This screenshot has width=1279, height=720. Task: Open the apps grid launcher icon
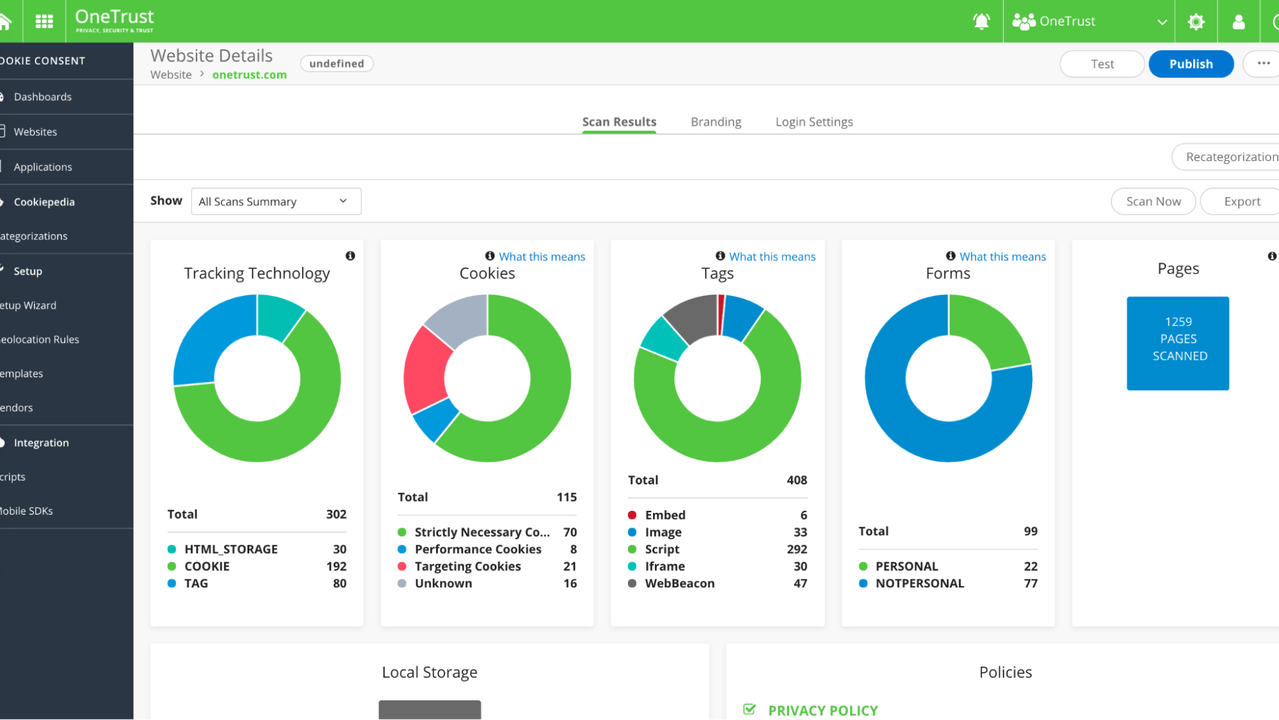tap(44, 21)
